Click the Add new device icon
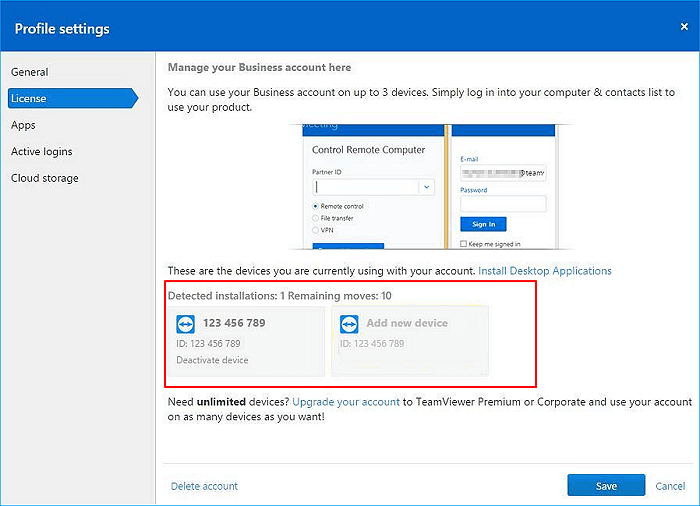Image resolution: width=700 pixels, height=506 pixels. [x=349, y=324]
